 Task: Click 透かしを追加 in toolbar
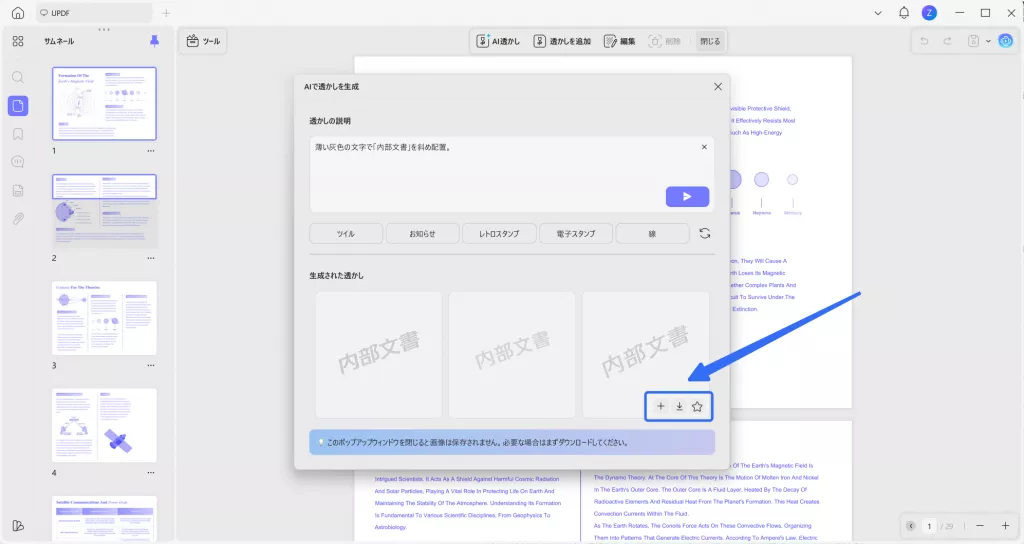[x=562, y=41]
